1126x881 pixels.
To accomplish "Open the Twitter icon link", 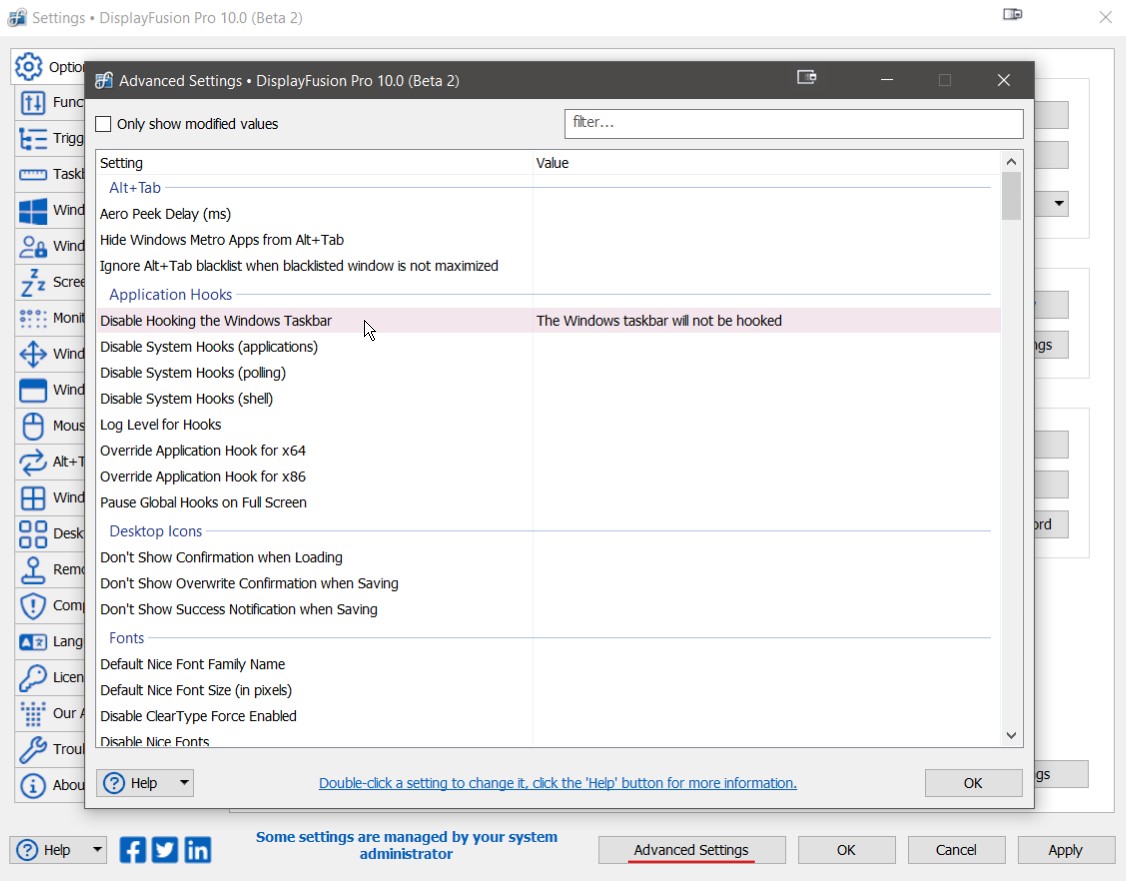I will tap(165, 850).
